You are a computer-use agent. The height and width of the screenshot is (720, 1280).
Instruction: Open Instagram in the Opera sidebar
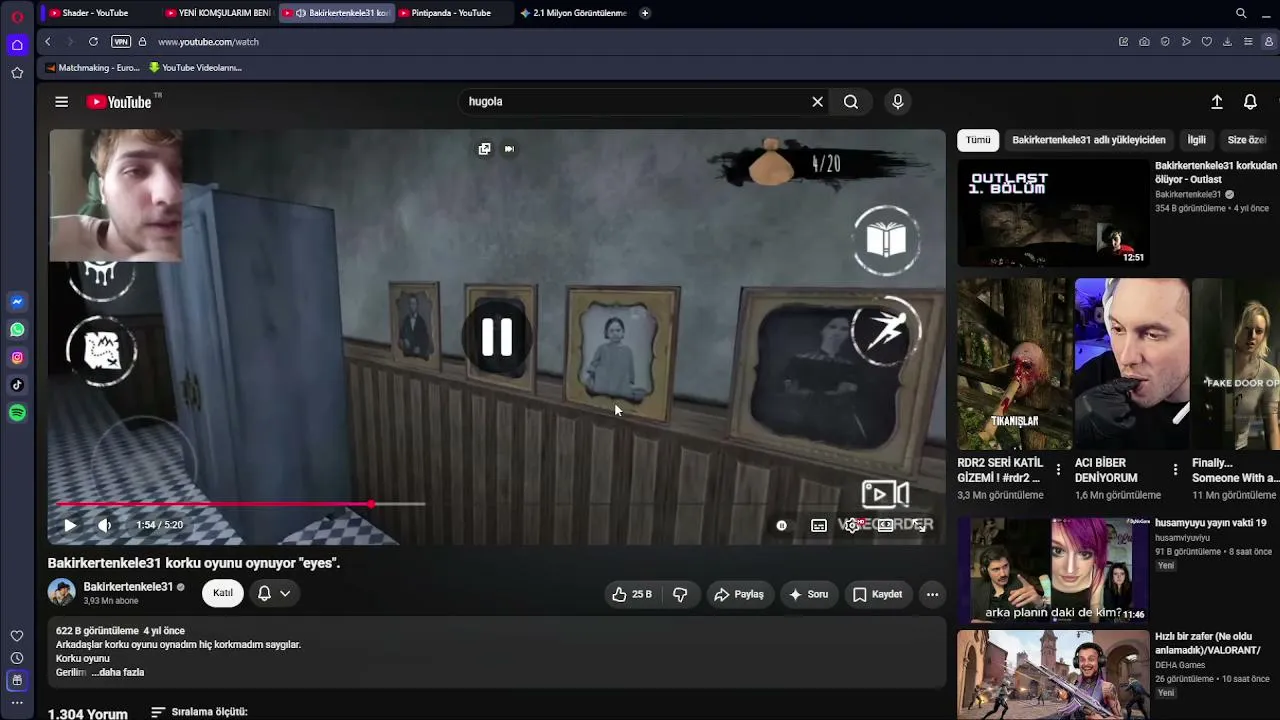[17, 358]
